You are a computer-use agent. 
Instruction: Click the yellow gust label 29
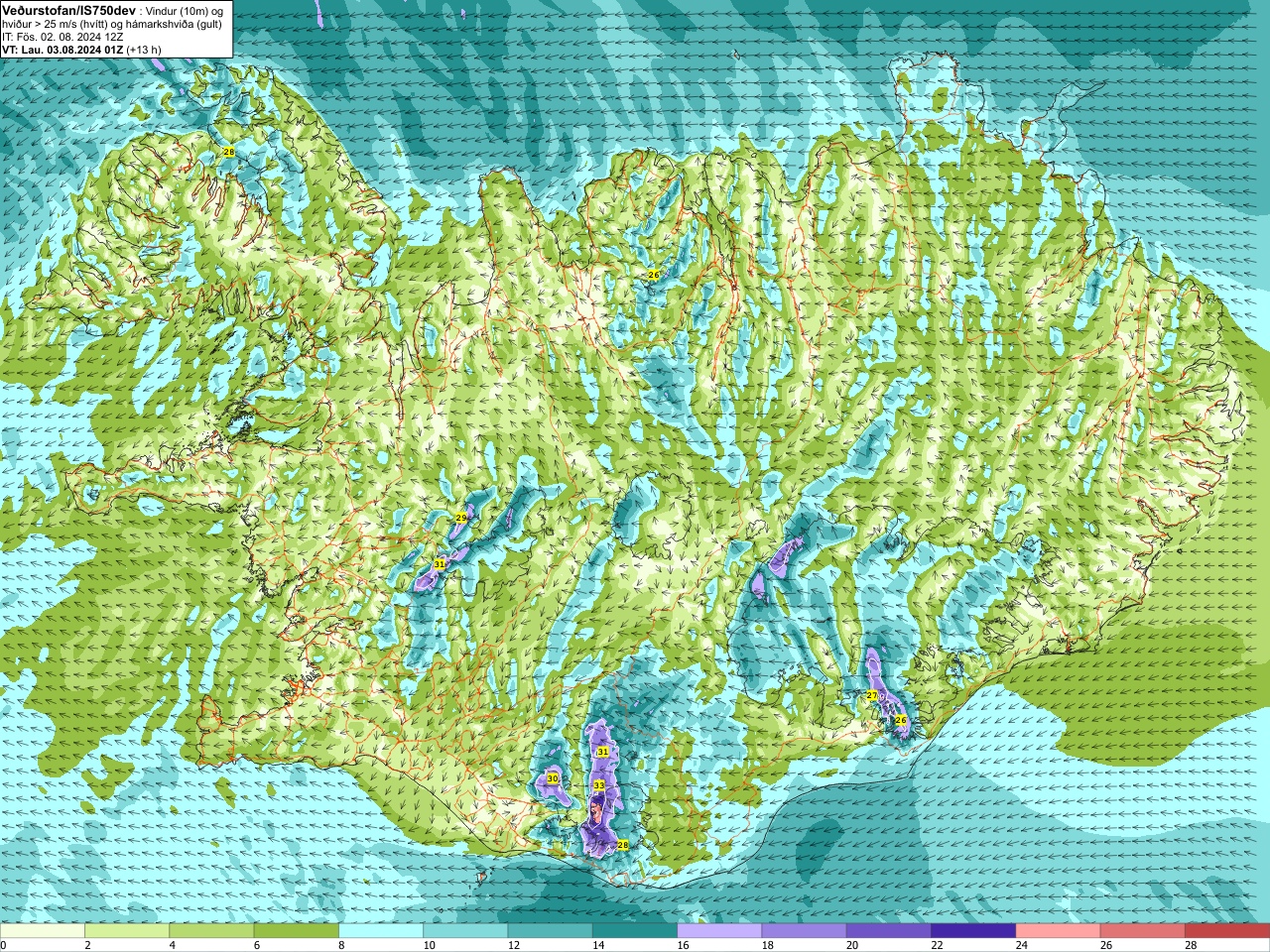[x=461, y=518]
